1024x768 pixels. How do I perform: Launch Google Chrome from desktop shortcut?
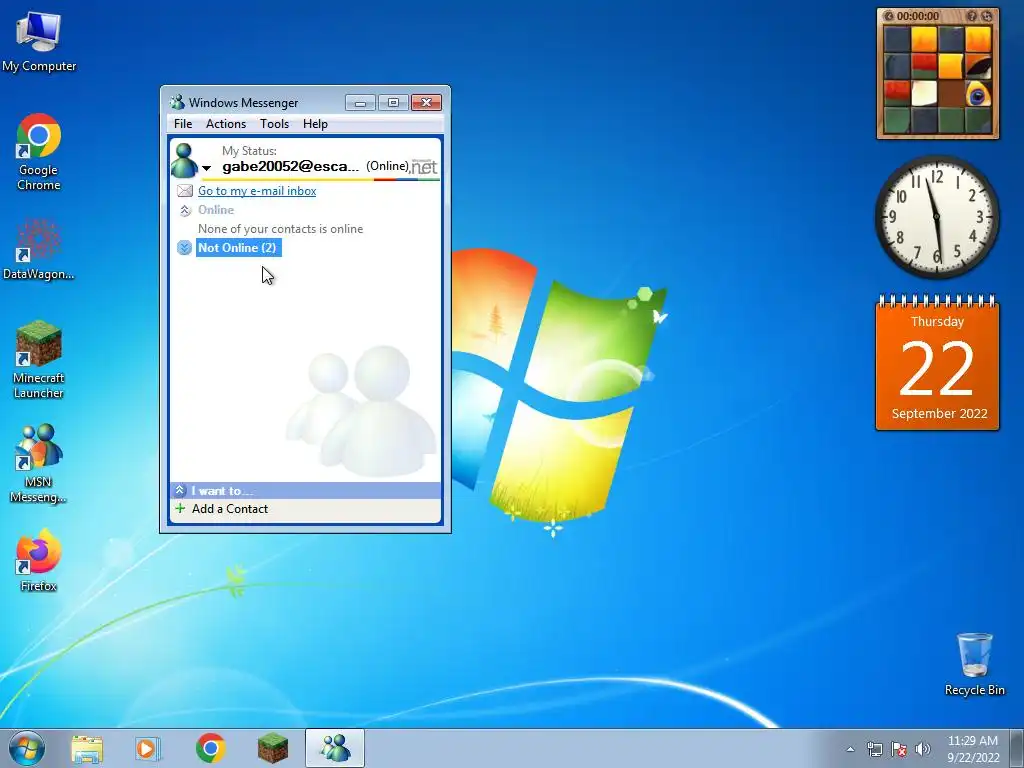tap(39, 153)
